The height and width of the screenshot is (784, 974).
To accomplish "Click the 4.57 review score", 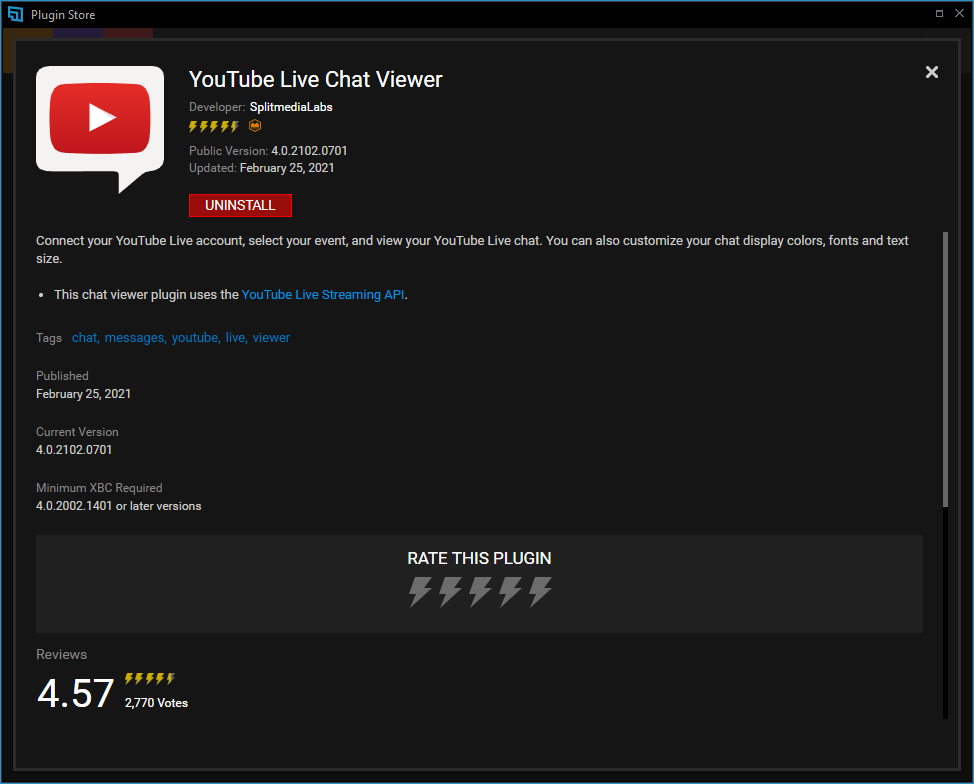I will (x=76, y=693).
